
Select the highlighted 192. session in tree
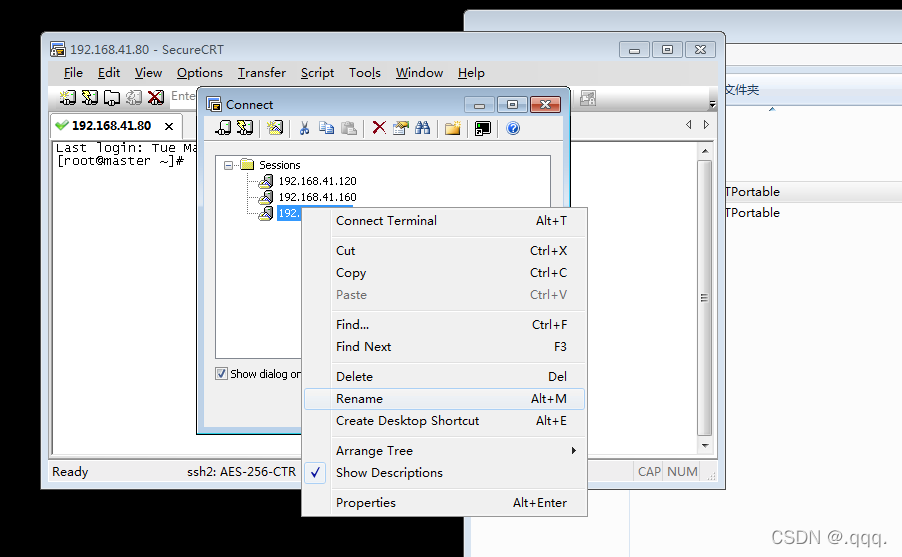pyautogui.click(x=289, y=213)
